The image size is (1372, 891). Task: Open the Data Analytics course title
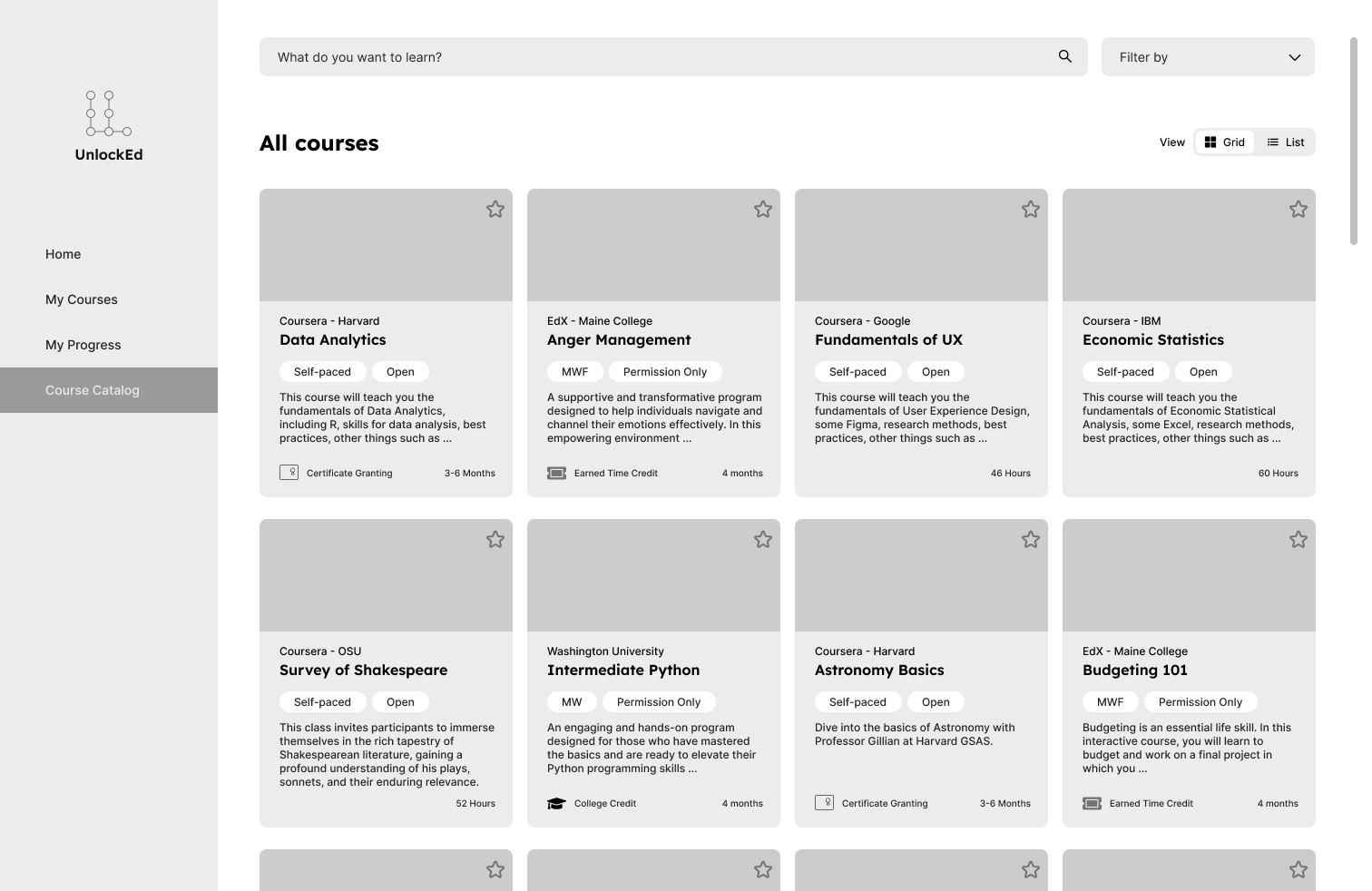click(x=333, y=339)
